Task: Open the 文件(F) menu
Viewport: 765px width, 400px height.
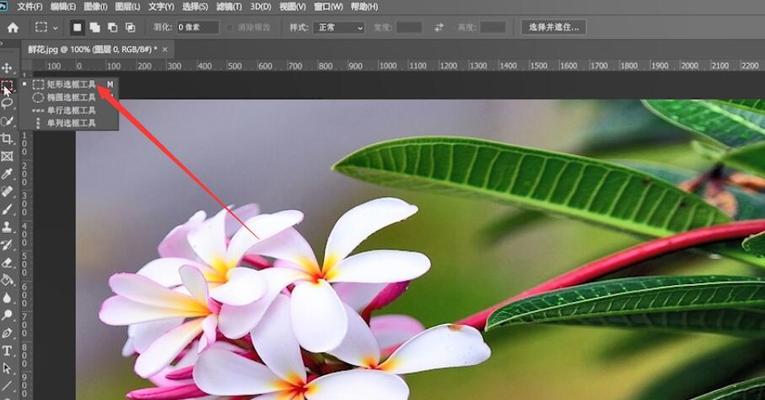Action: 30,7
